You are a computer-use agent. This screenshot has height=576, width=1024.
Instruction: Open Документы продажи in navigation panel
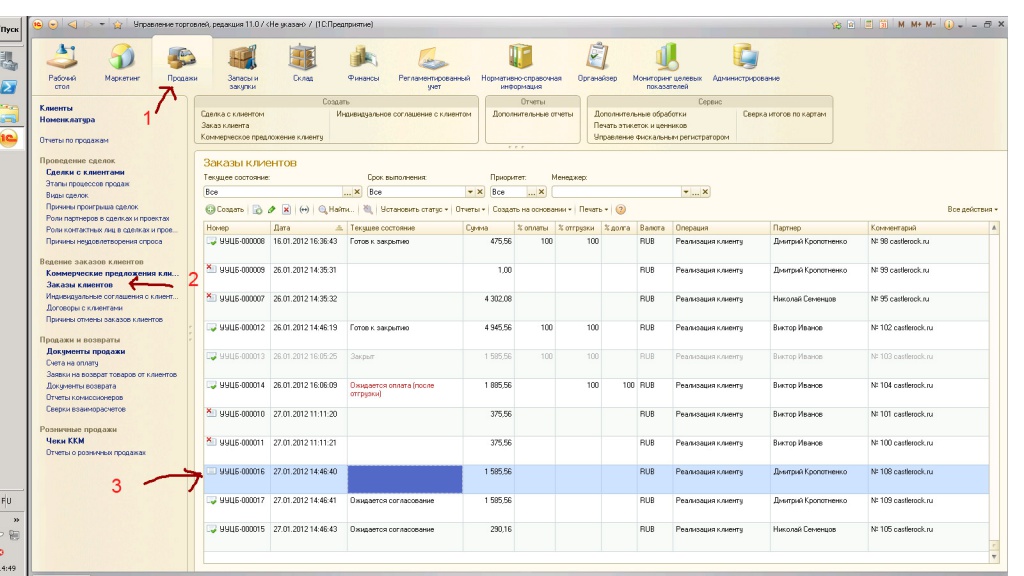pos(86,351)
